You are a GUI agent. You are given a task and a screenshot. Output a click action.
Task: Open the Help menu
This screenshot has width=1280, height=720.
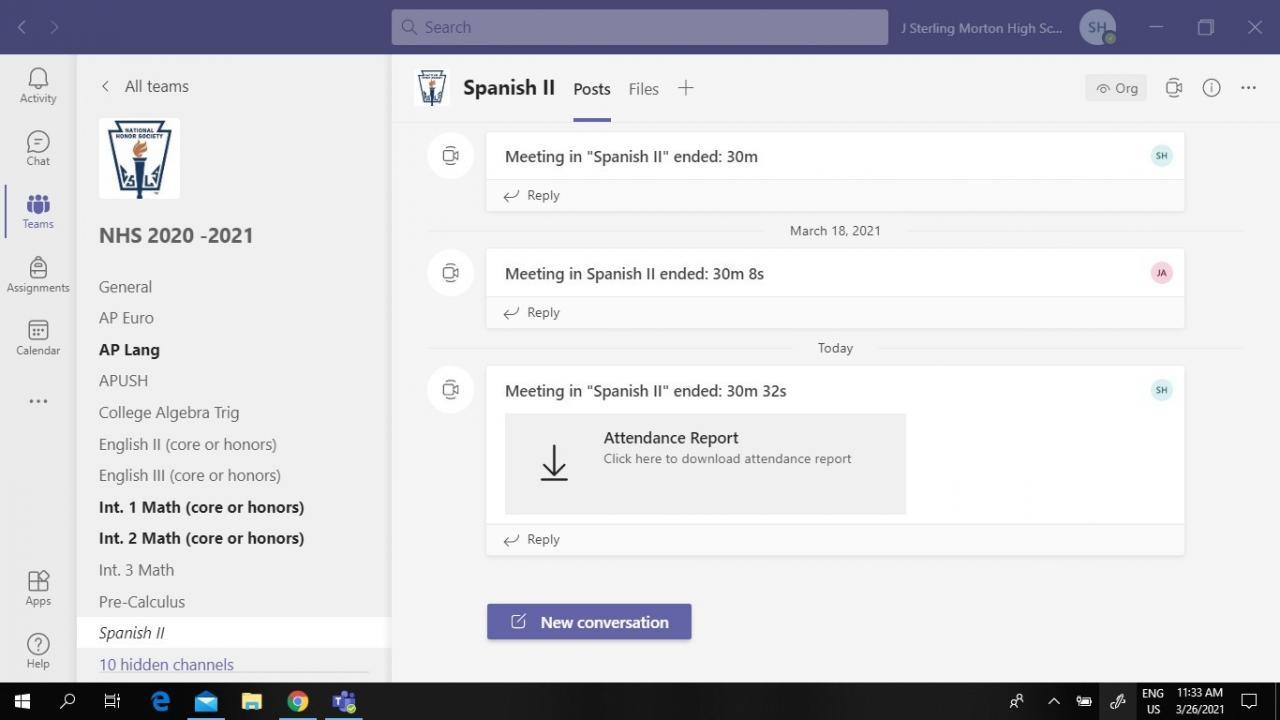(x=38, y=651)
